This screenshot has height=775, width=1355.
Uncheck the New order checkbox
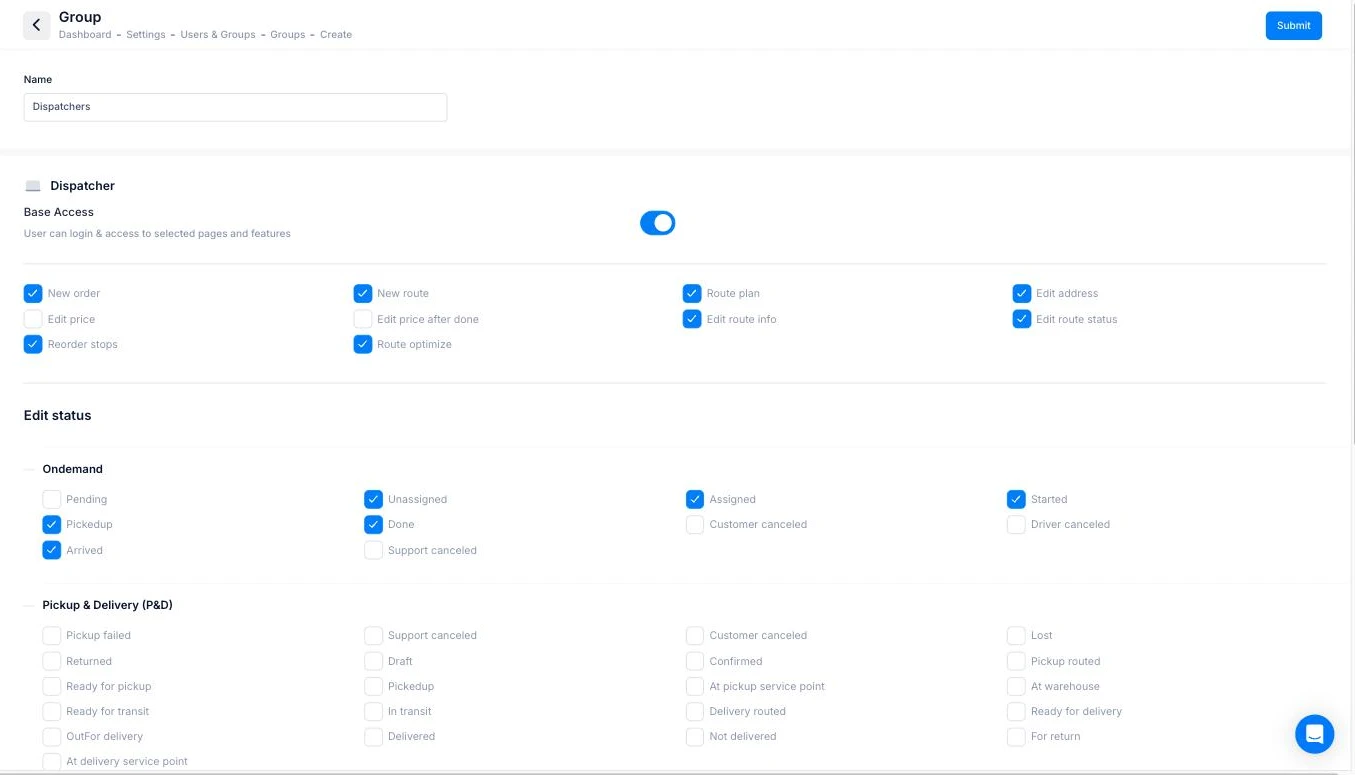click(33, 293)
